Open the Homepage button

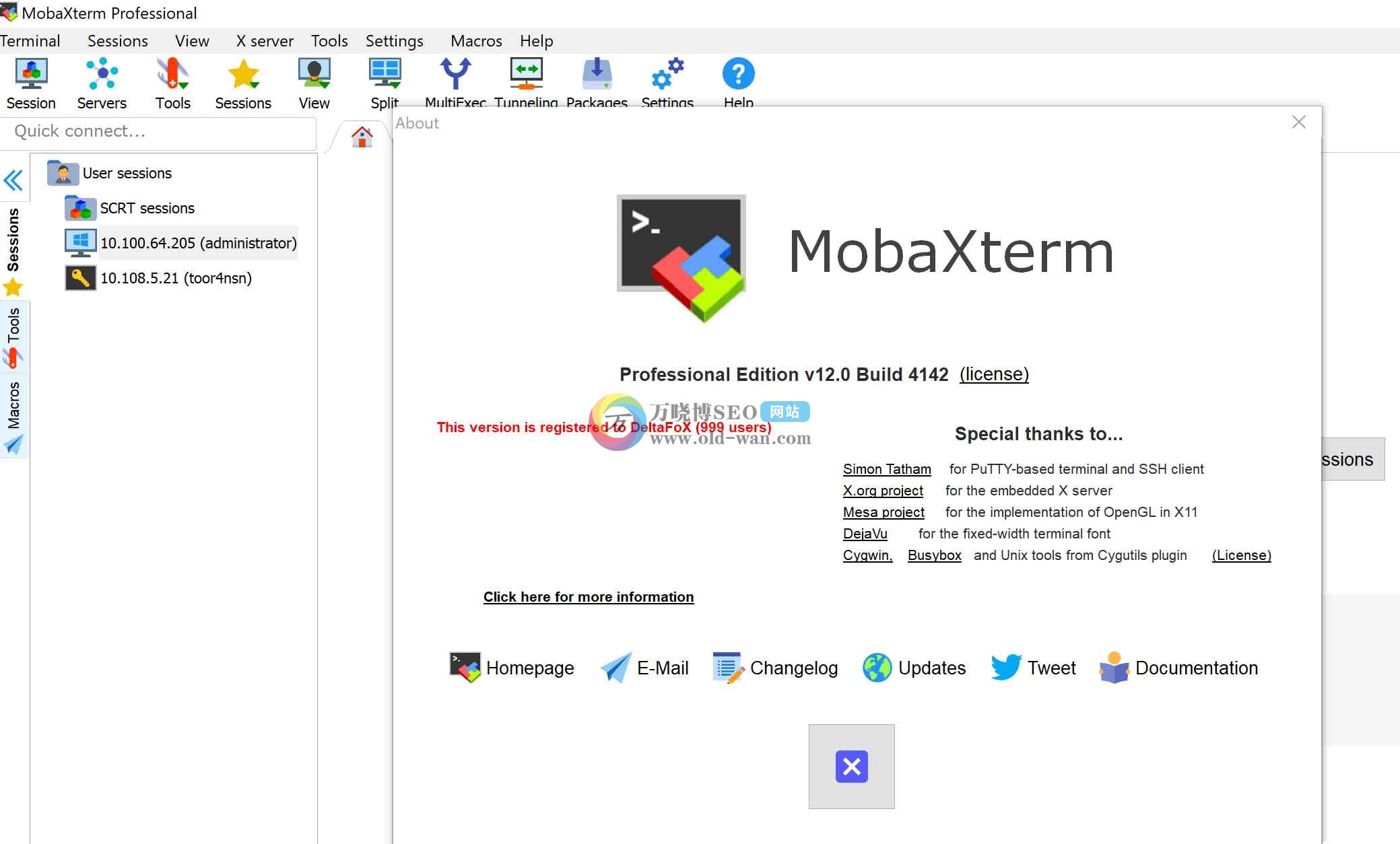click(x=512, y=668)
